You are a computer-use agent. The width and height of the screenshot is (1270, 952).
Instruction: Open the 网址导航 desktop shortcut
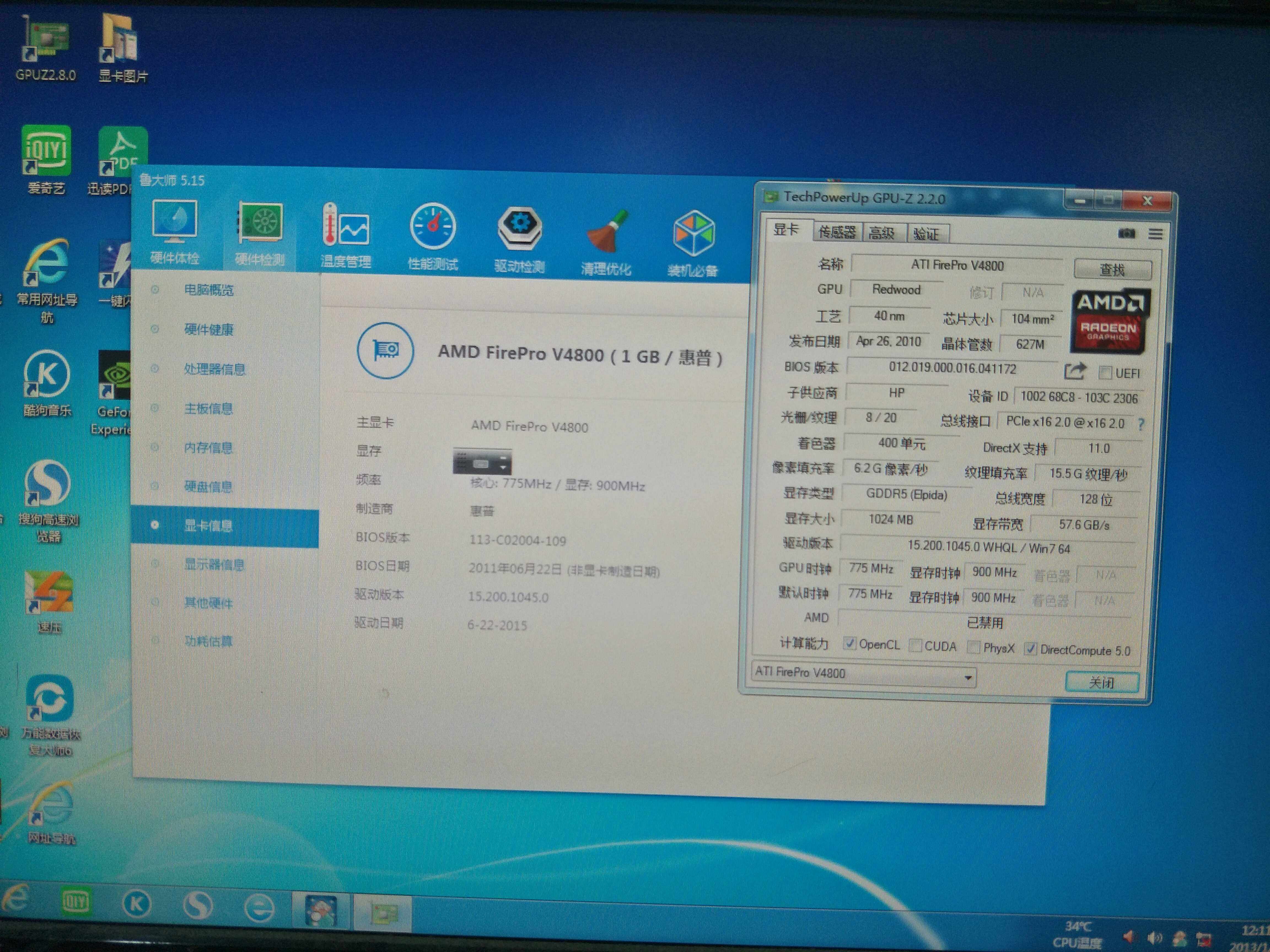52,814
